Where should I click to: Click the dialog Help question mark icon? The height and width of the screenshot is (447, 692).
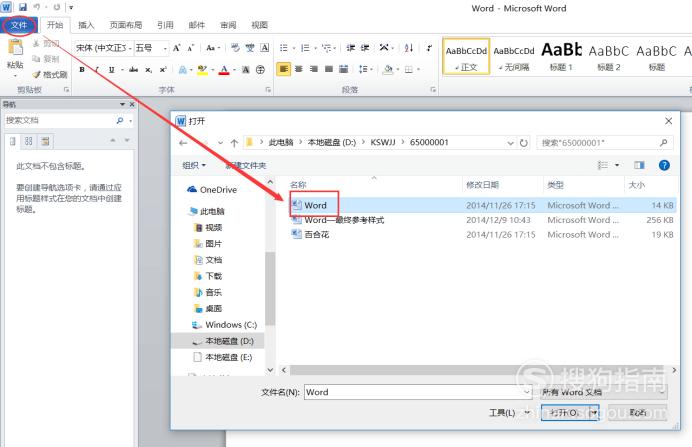664,165
